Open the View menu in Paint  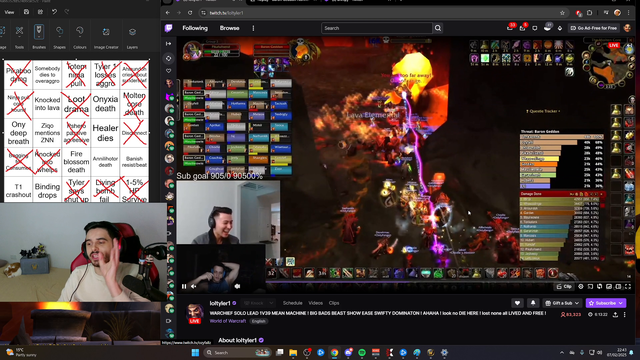(9, 12)
